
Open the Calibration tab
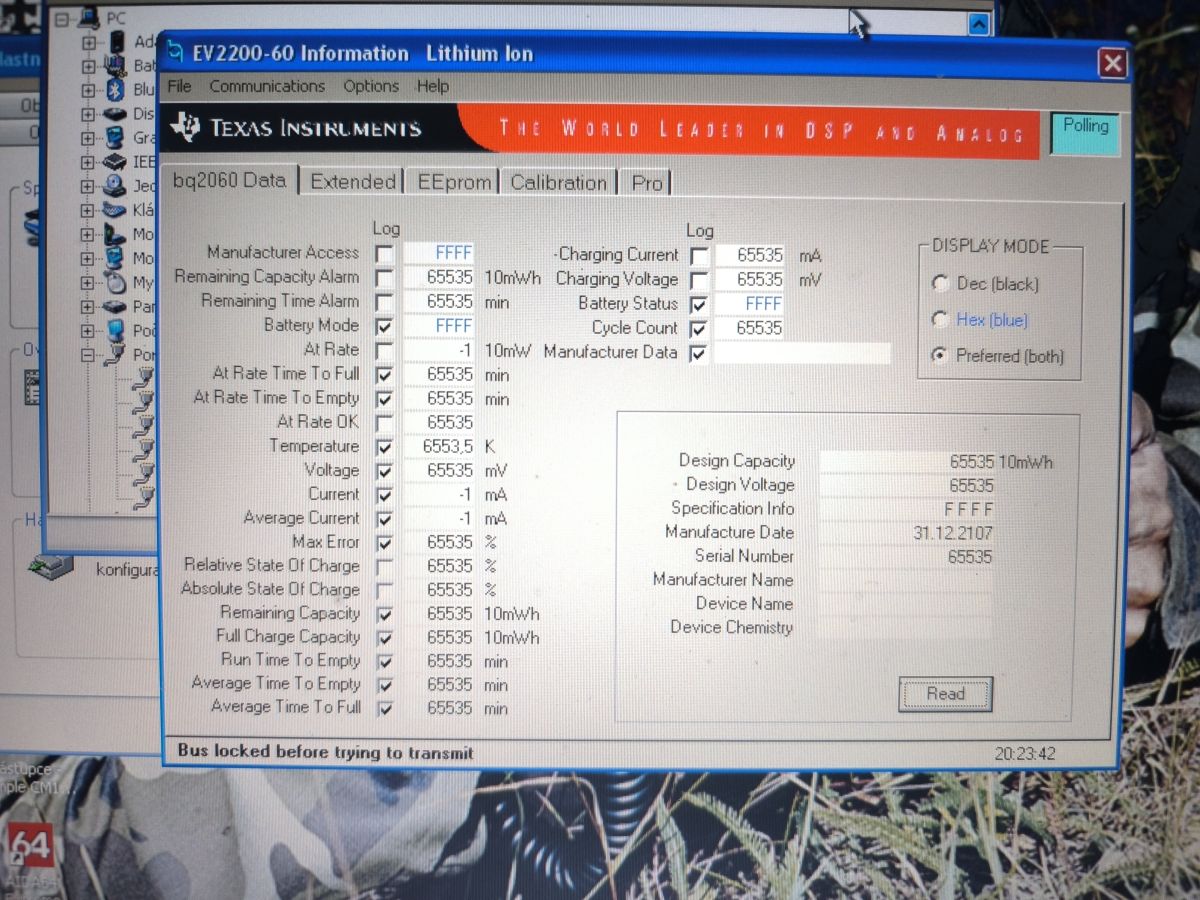coord(558,182)
